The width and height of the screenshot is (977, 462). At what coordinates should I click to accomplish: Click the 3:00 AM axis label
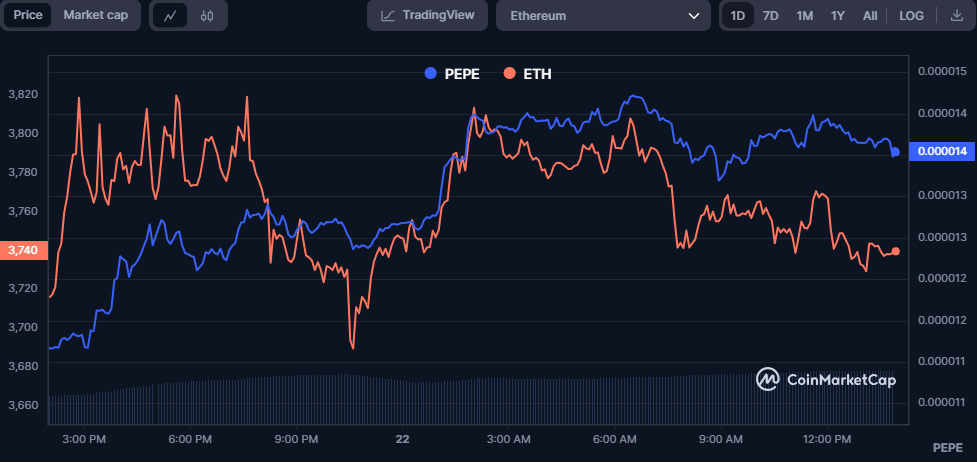(509, 440)
